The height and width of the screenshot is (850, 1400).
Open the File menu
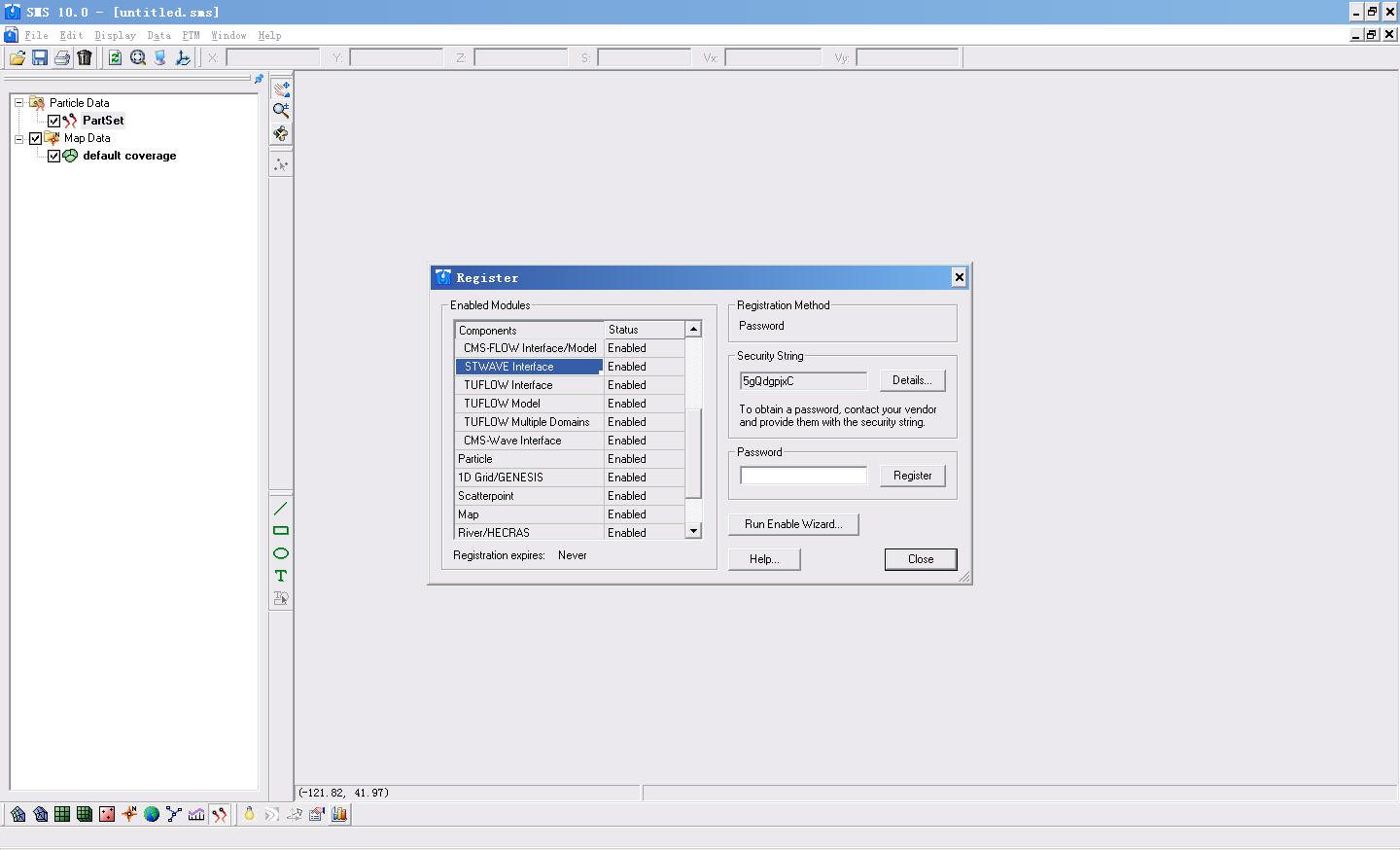click(37, 35)
